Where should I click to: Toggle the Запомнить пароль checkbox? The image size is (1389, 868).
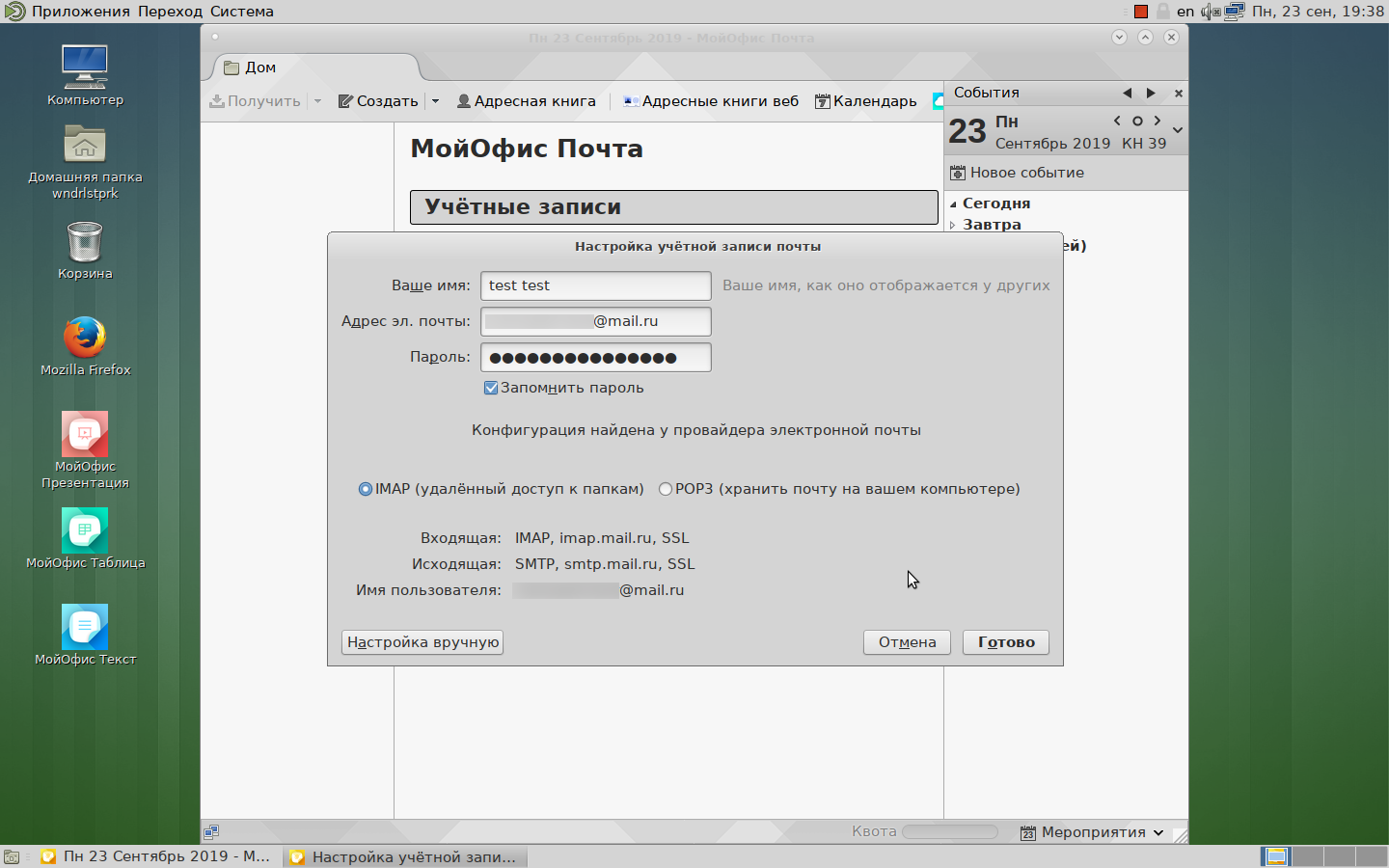click(491, 388)
